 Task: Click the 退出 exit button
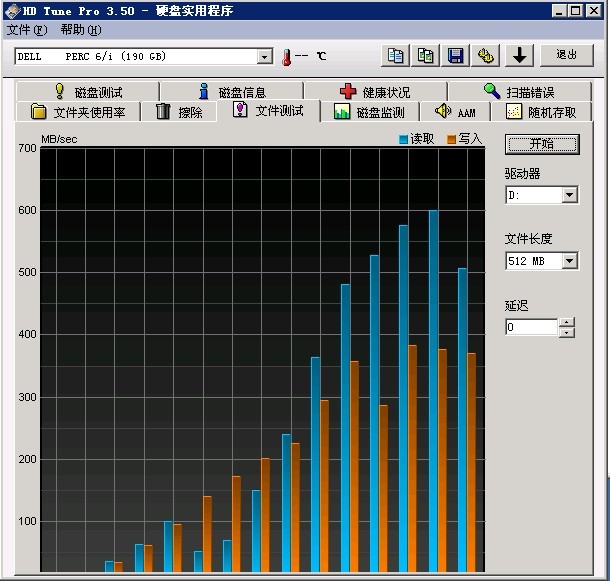point(566,55)
